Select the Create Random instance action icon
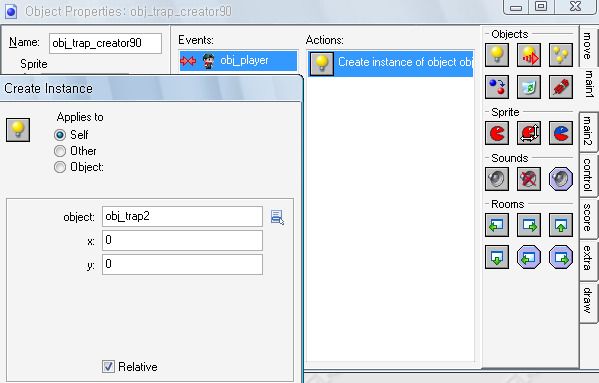This screenshot has height=383, width=599. coord(561,55)
